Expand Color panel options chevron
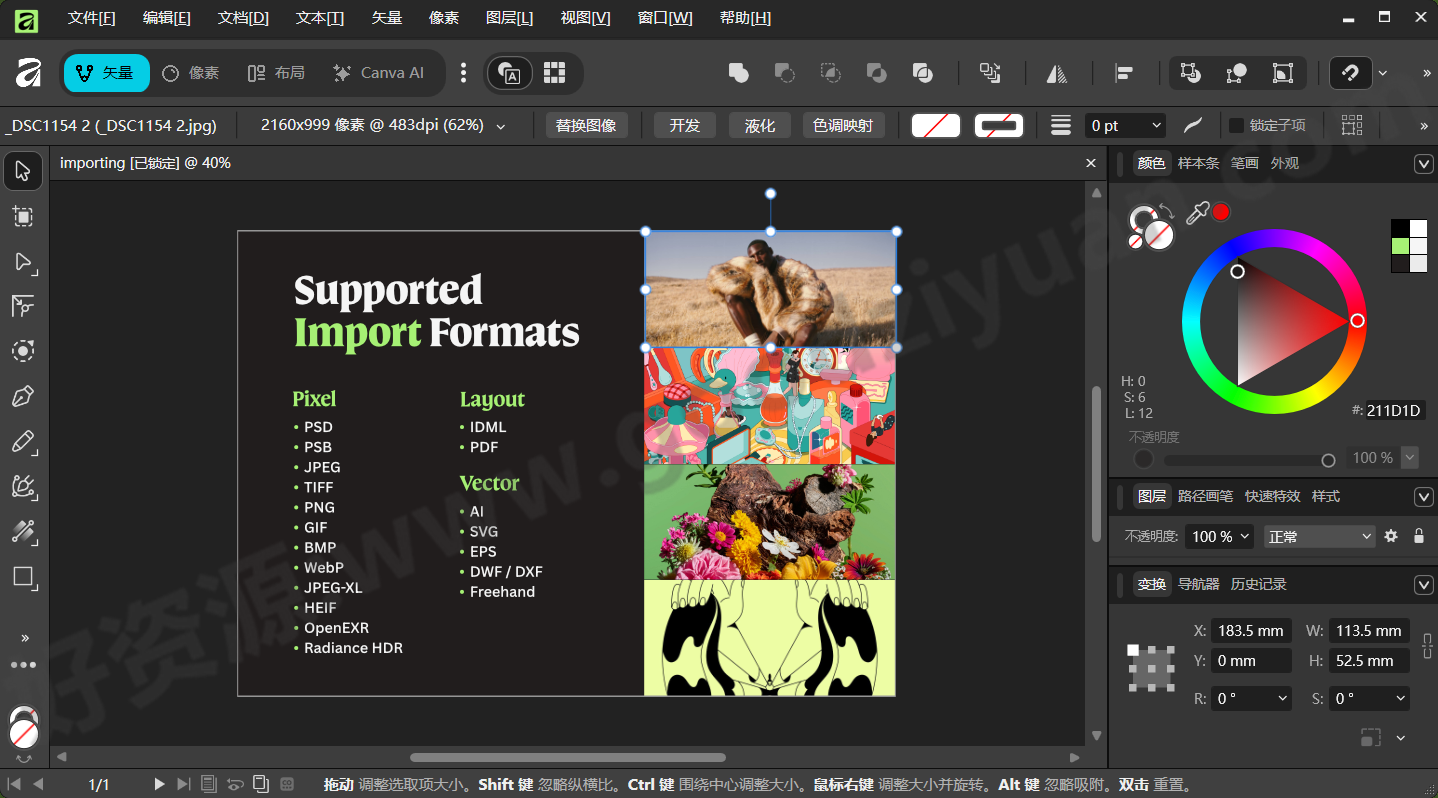Image resolution: width=1438 pixels, height=798 pixels. tap(1423, 163)
